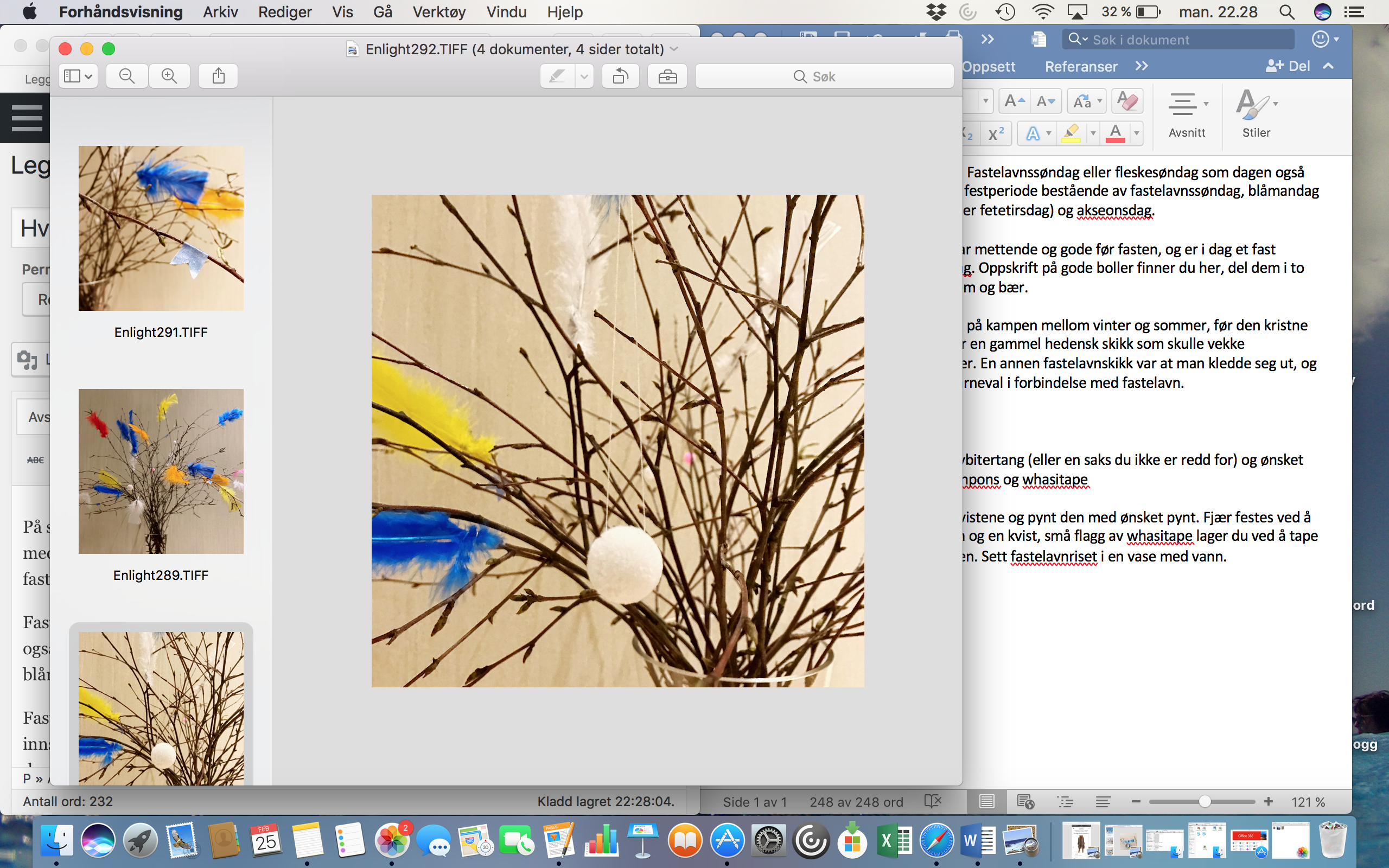This screenshot has height=868, width=1389.
Task: Select Enlight289.TIFF thumbnail in sidebar
Action: click(161, 471)
